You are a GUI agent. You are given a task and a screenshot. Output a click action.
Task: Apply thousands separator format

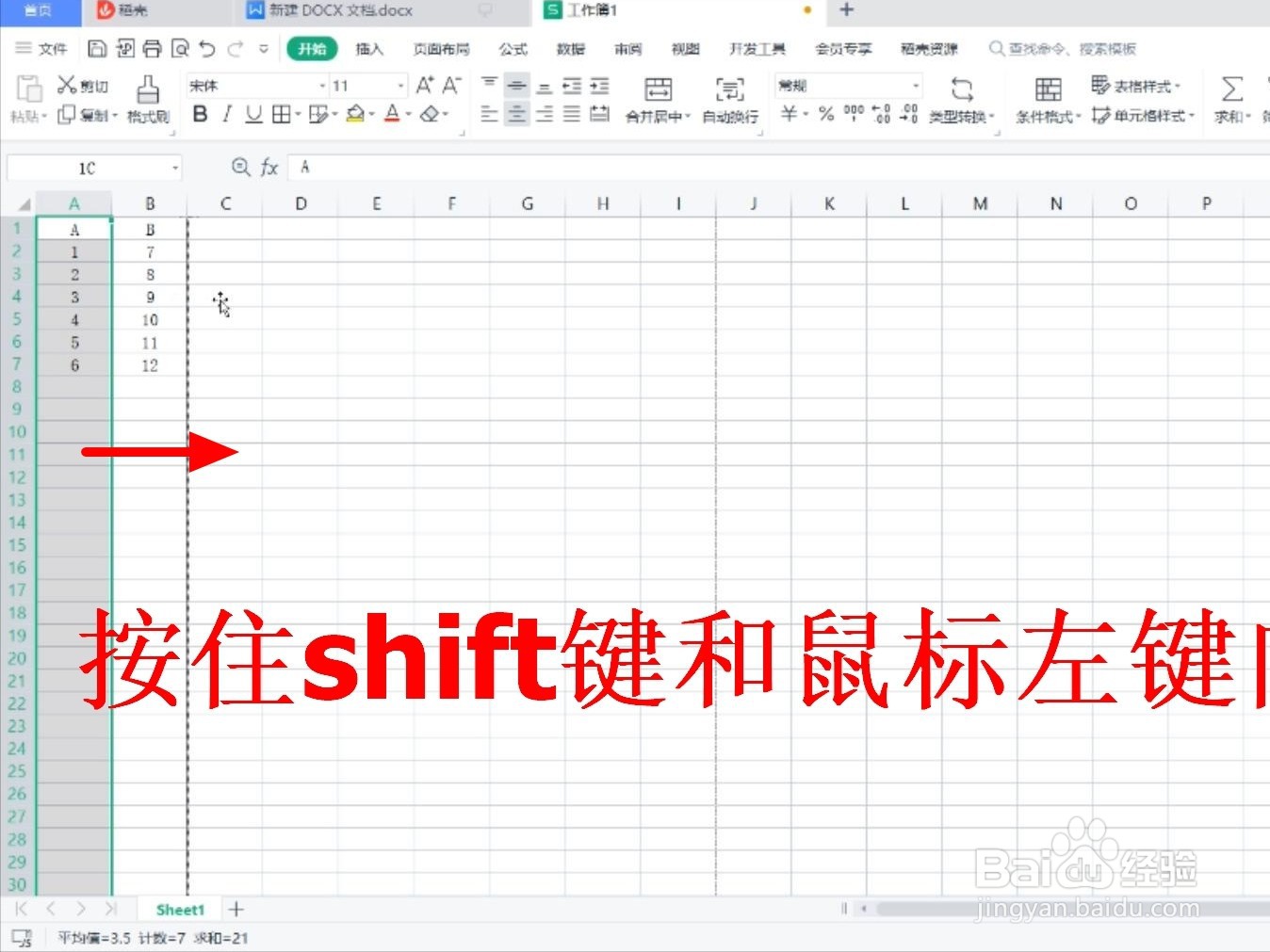(x=854, y=114)
